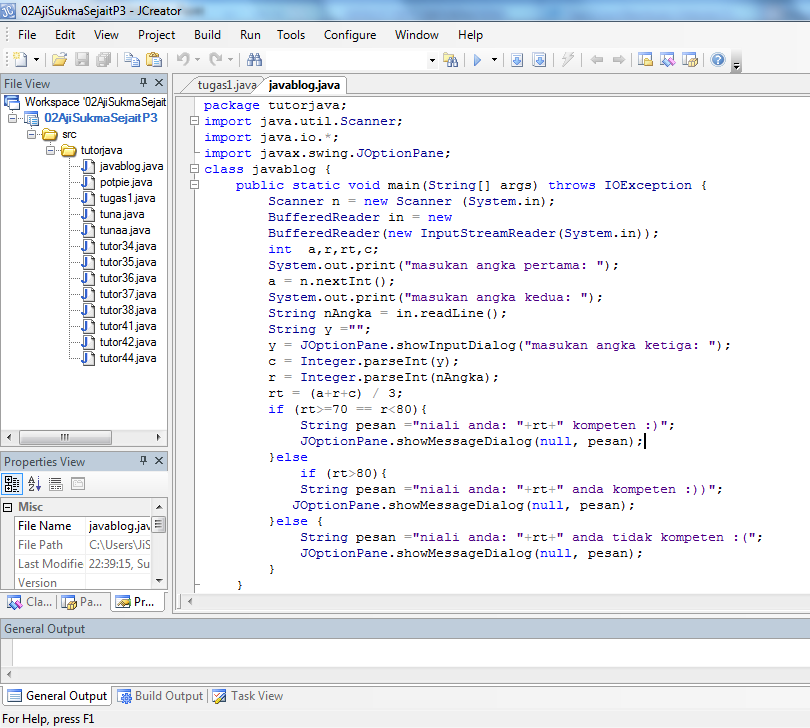Switch to the Class View bottom tab
Viewport: 810px width, 728px height.
pyautogui.click(x=29, y=602)
